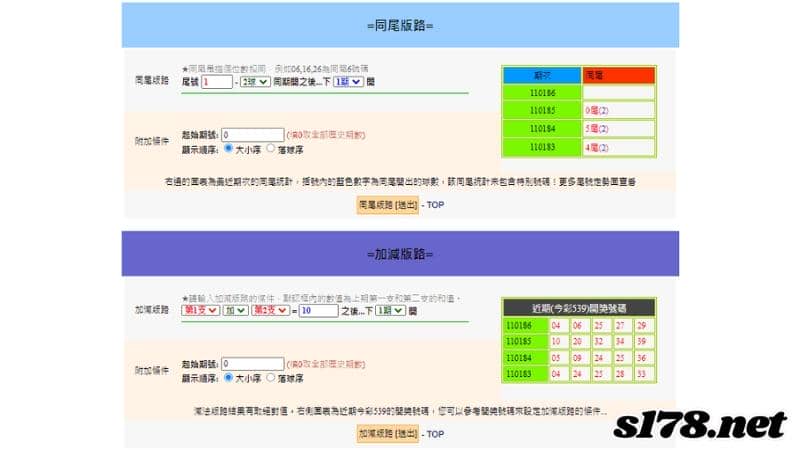The image size is (800, 450).
Task: Click TOP link beside 同尾版路 submit button
Action: (x=435, y=205)
